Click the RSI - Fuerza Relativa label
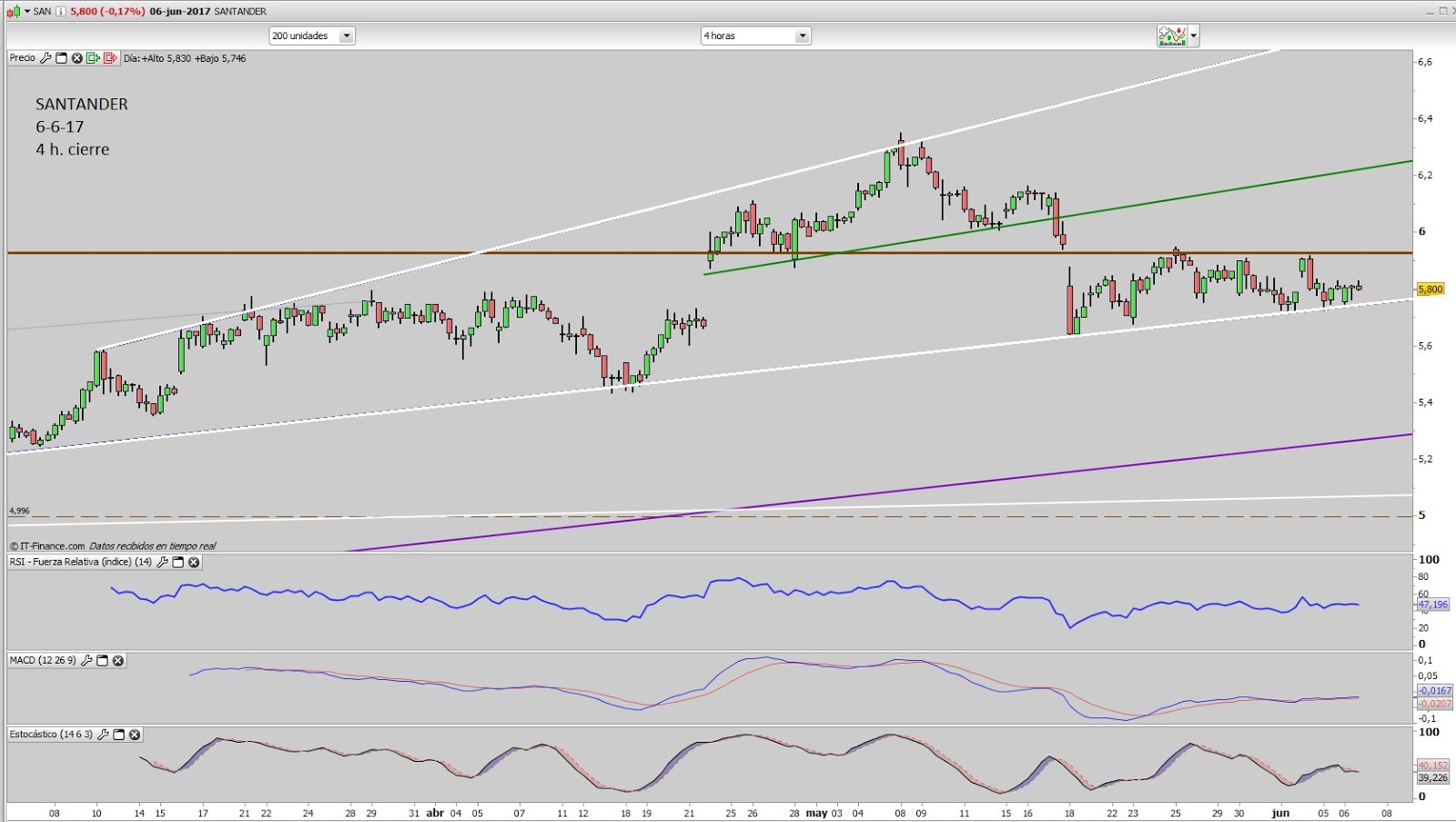This screenshot has height=822, width=1456. pos(81,563)
